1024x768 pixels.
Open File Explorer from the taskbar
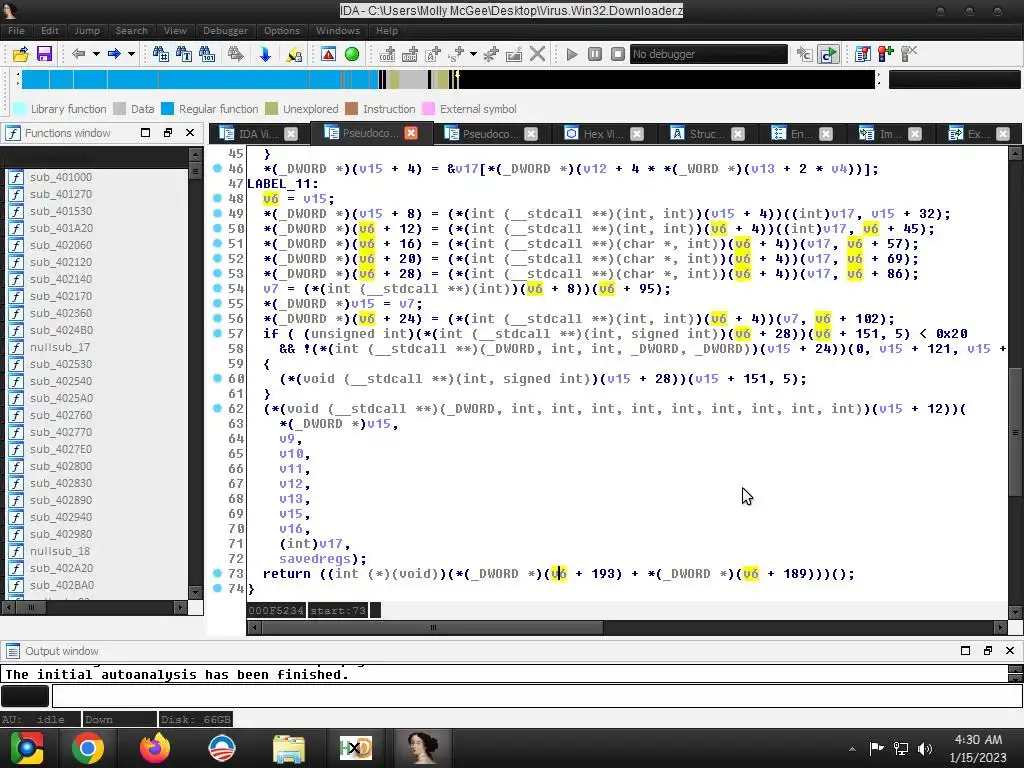[x=288, y=748]
